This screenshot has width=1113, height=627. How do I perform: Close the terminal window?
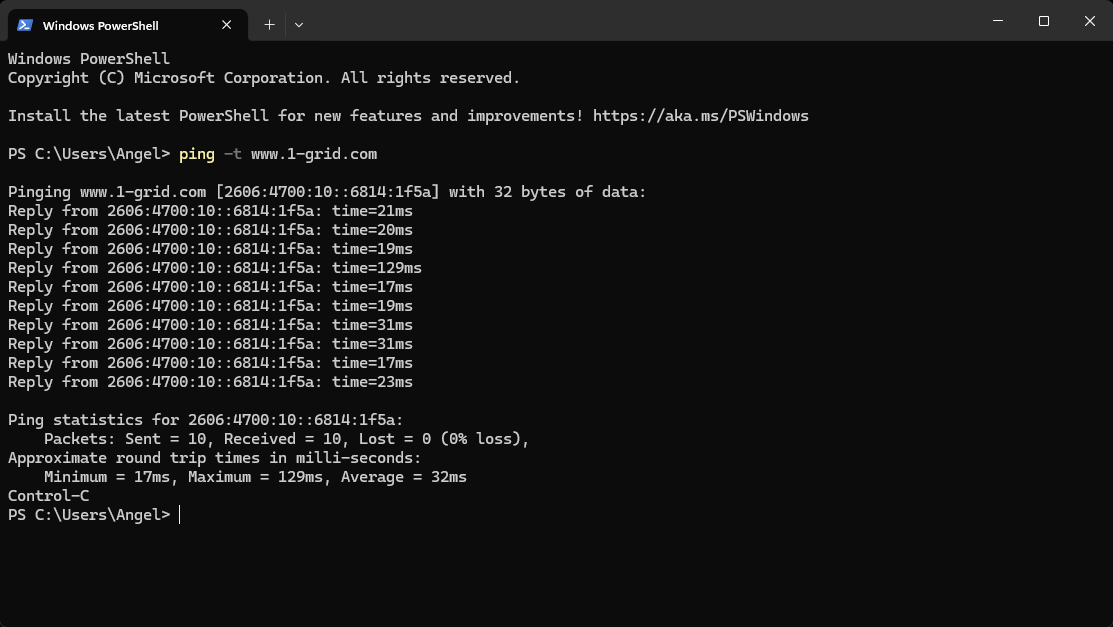pos(1090,21)
